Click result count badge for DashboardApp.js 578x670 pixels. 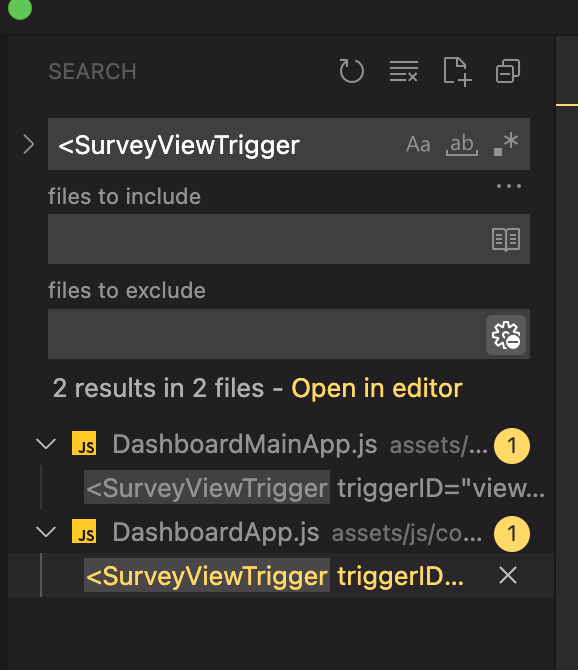(x=512, y=534)
